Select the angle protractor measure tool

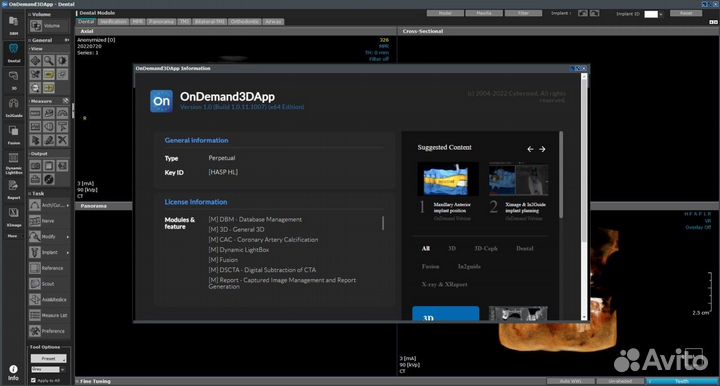click(62, 113)
